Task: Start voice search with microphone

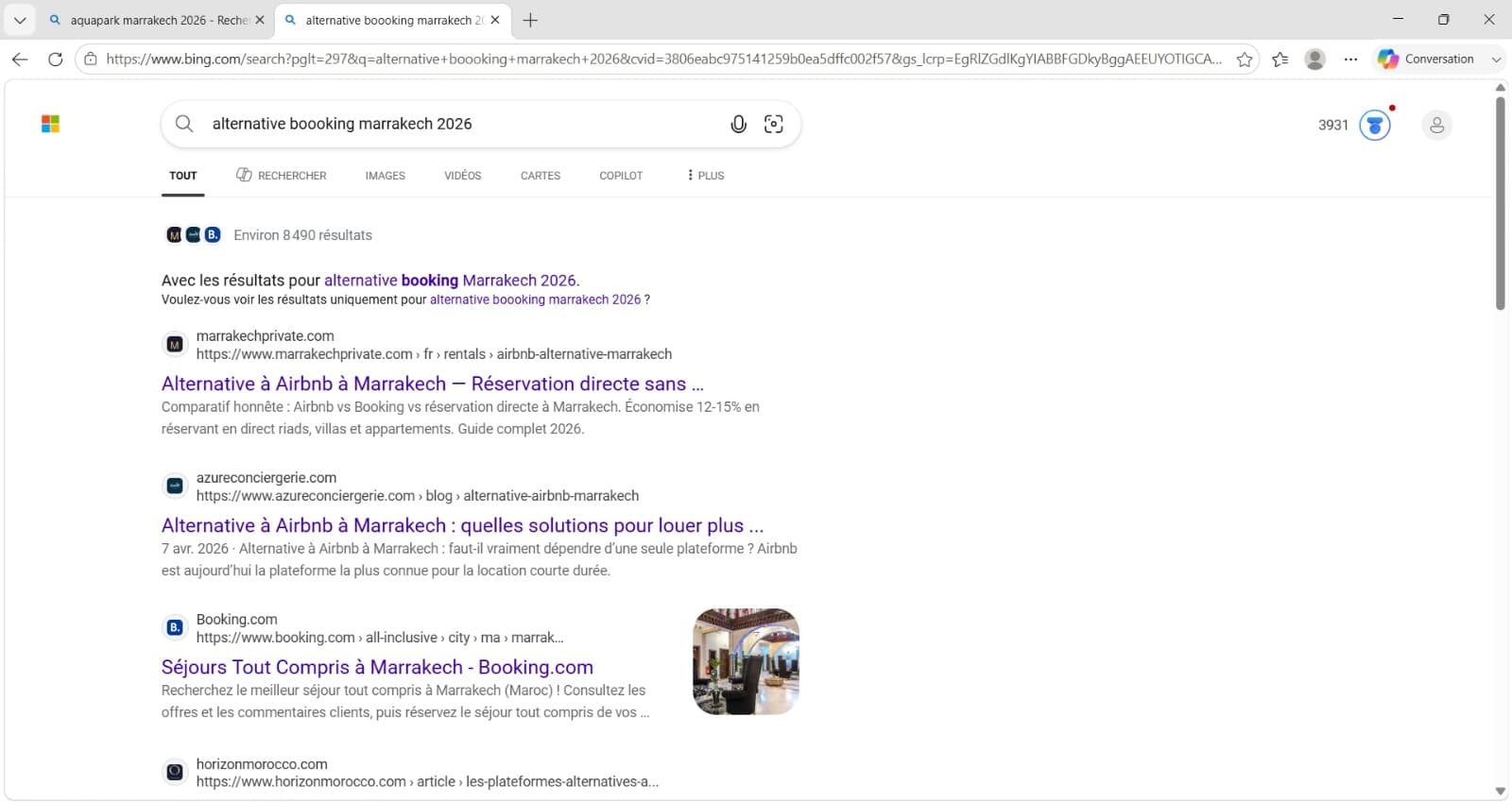Action: [739, 124]
